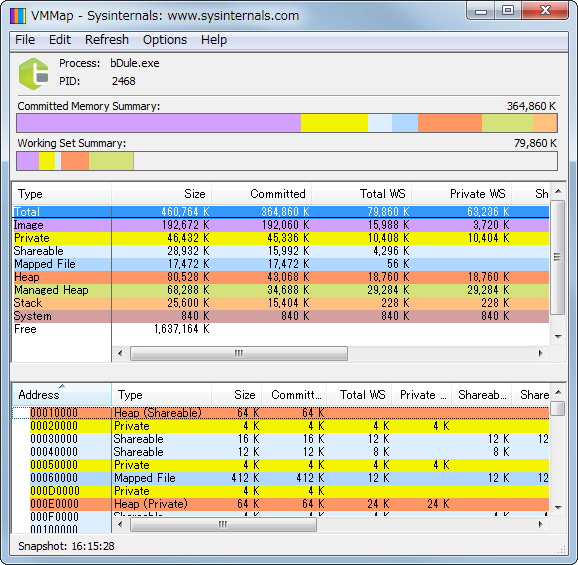Image resolution: width=578 pixels, height=565 pixels.
Task: Click details list horizontal scroll right arrow
Action: 541,524
